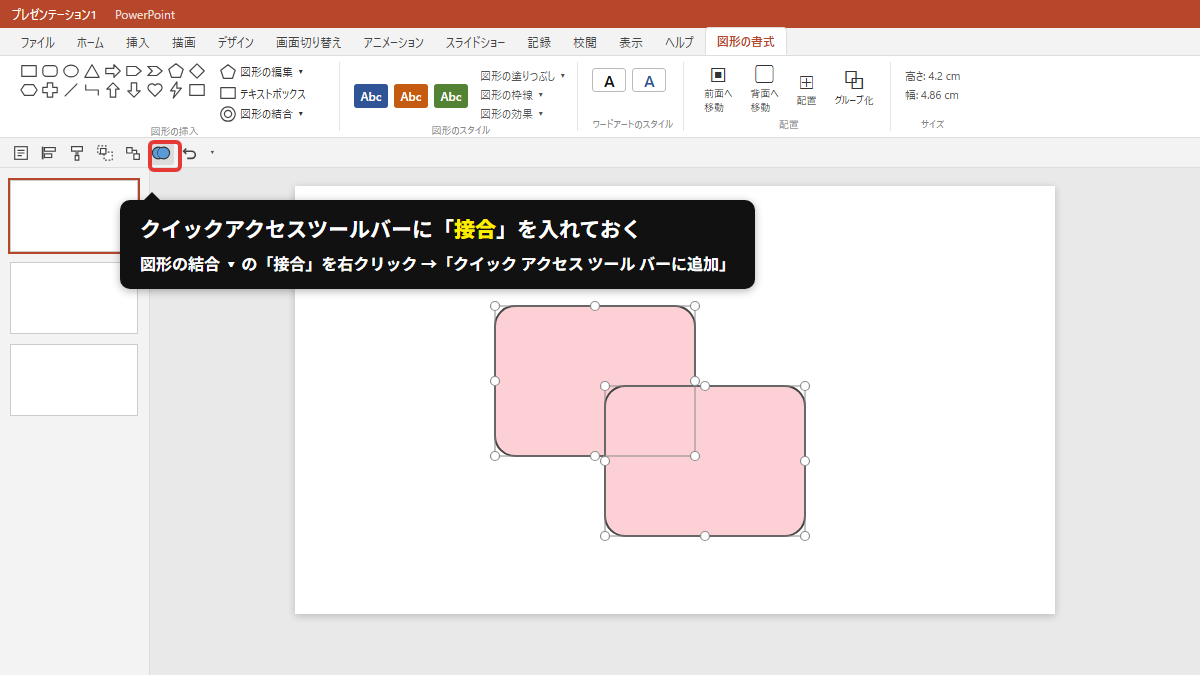Apply the orange Abc shape style
This screenshot has width=1200, height=675.
click(x=411, y=96)
